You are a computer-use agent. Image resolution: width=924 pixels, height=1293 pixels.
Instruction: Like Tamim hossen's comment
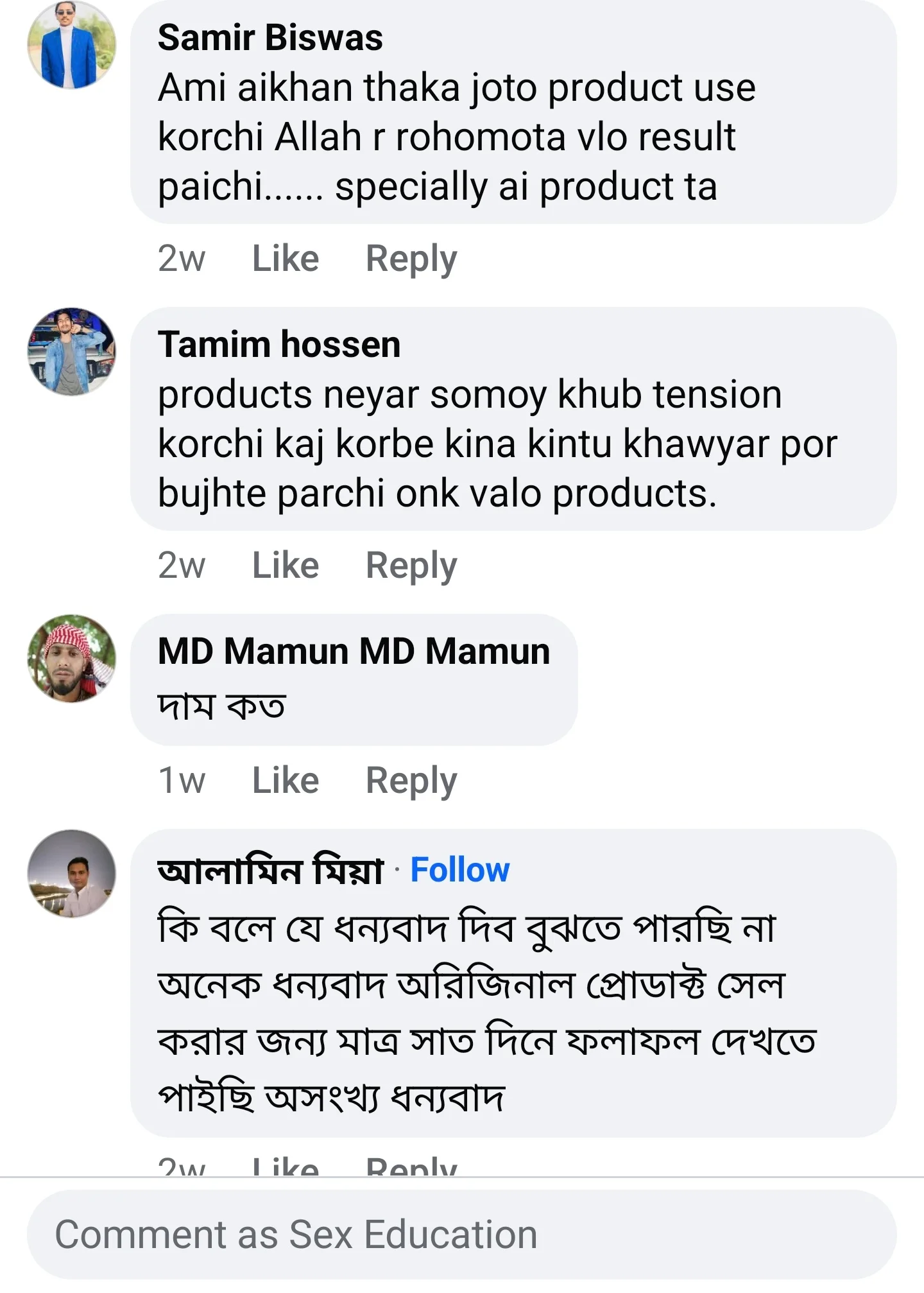[x=284, y=564]
